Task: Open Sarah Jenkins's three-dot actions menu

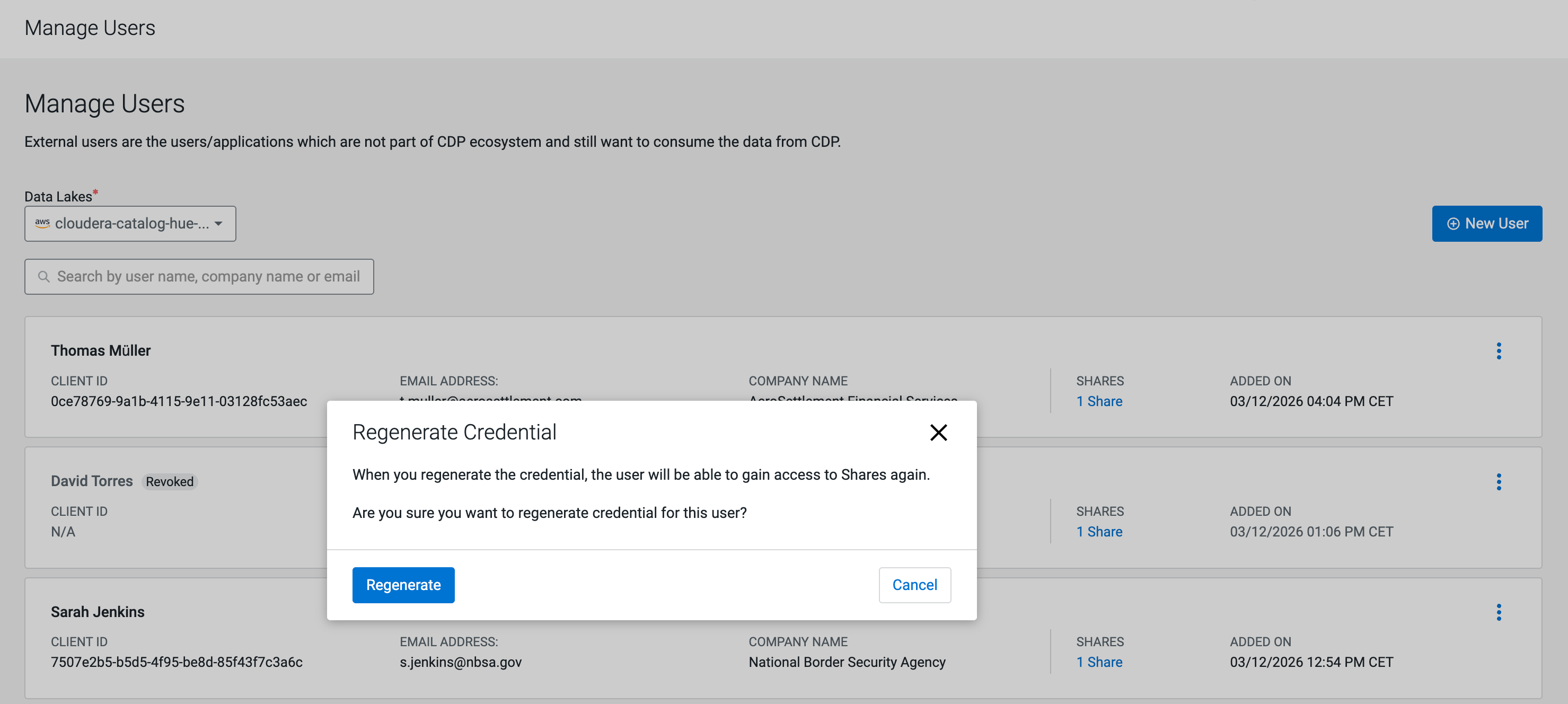Action: 1499,612
